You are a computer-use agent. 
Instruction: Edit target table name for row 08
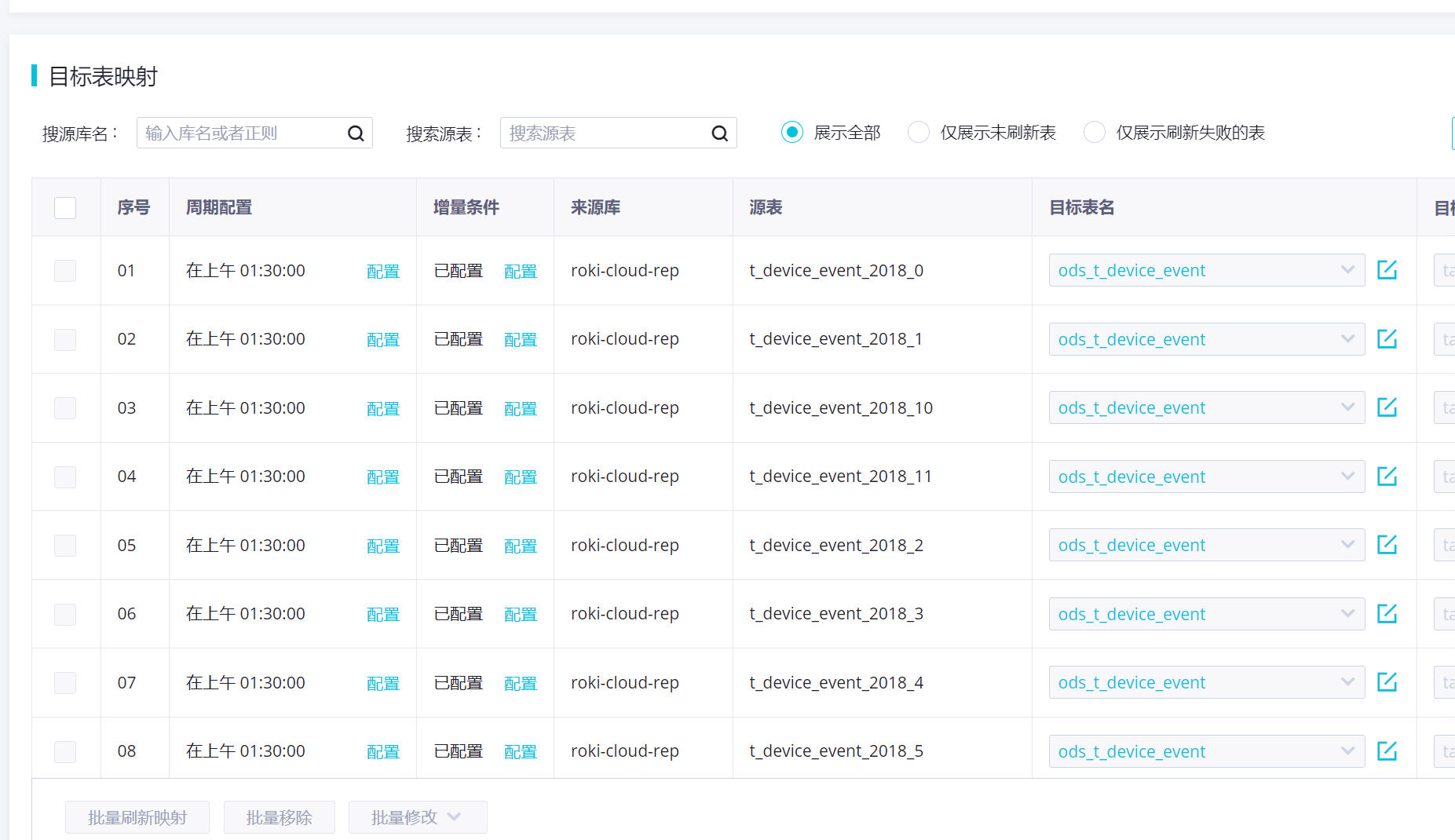tap(1387, 751)
